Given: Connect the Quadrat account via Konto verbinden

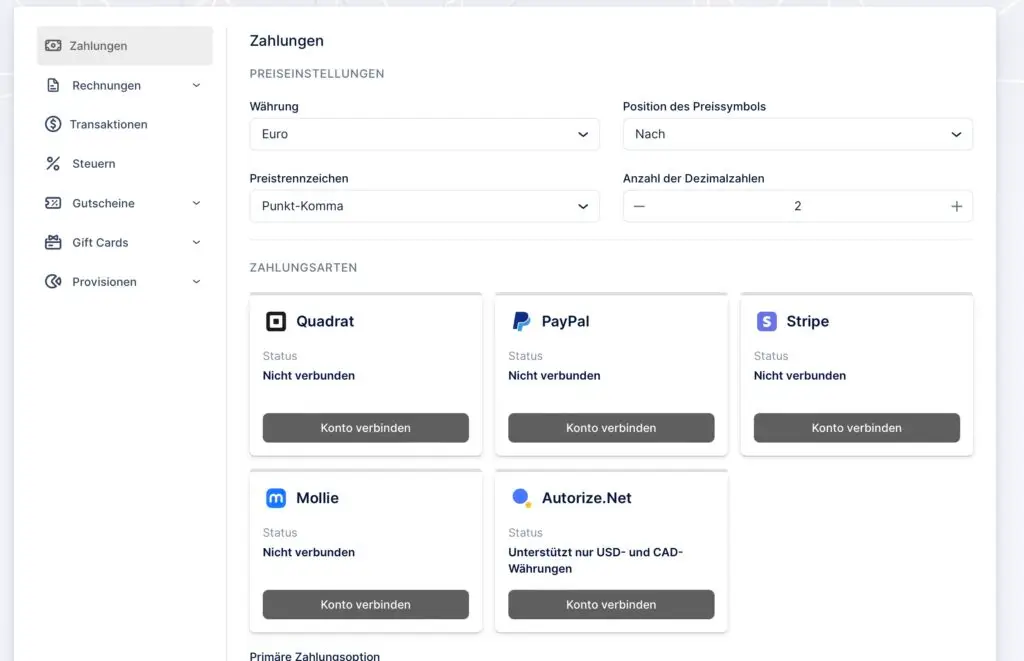Looking at the screenshot, I should point(366,428).
